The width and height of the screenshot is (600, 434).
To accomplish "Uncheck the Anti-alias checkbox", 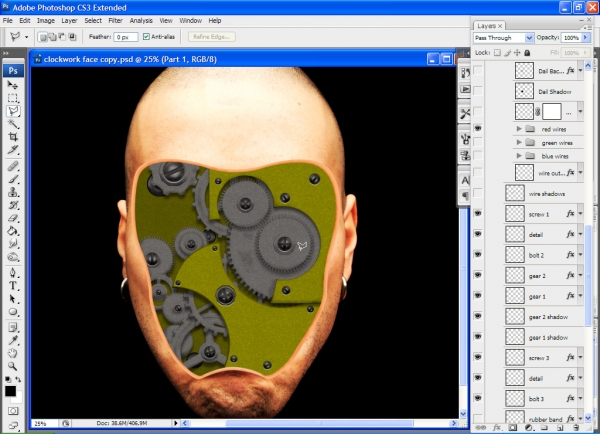I will pyautogui.click(x=146, y=37).
